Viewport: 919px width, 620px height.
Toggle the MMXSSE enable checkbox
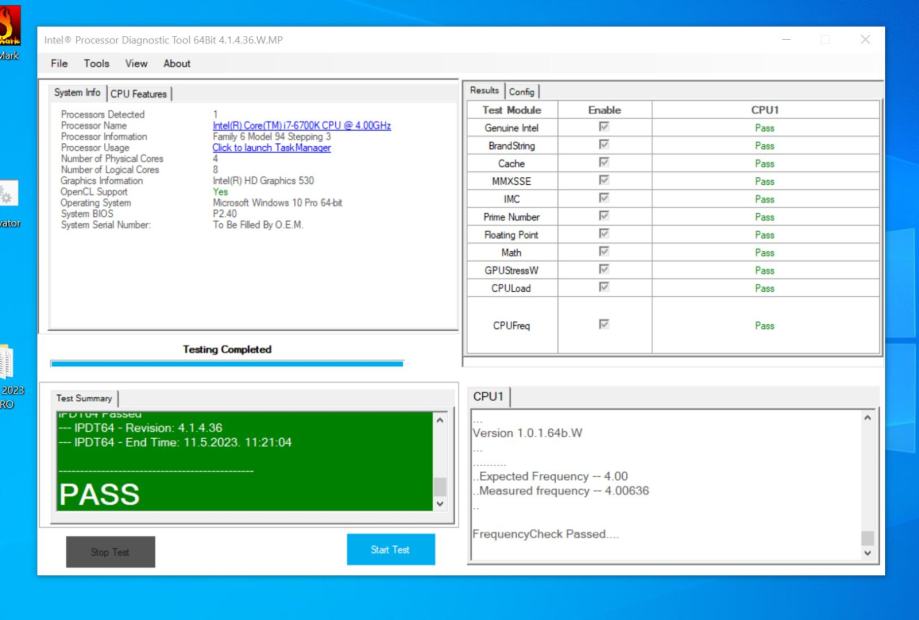(604, 180)
